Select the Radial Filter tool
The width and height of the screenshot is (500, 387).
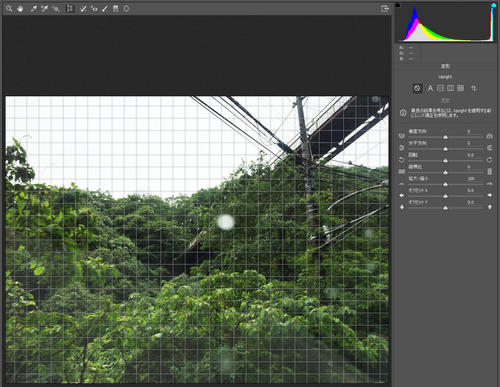(126, 9)
